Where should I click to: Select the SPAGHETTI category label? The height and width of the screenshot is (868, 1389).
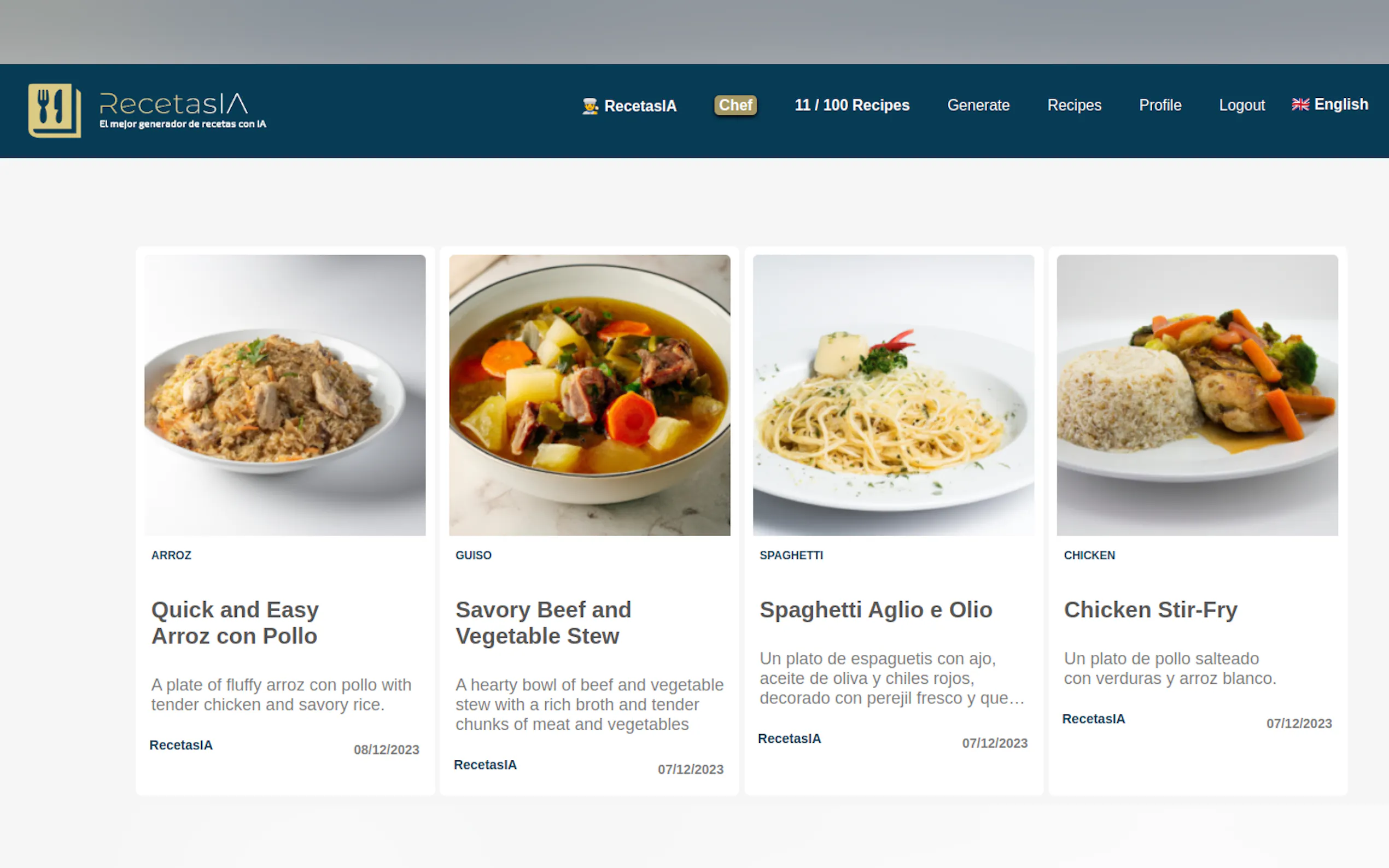(x=791, y=555)
